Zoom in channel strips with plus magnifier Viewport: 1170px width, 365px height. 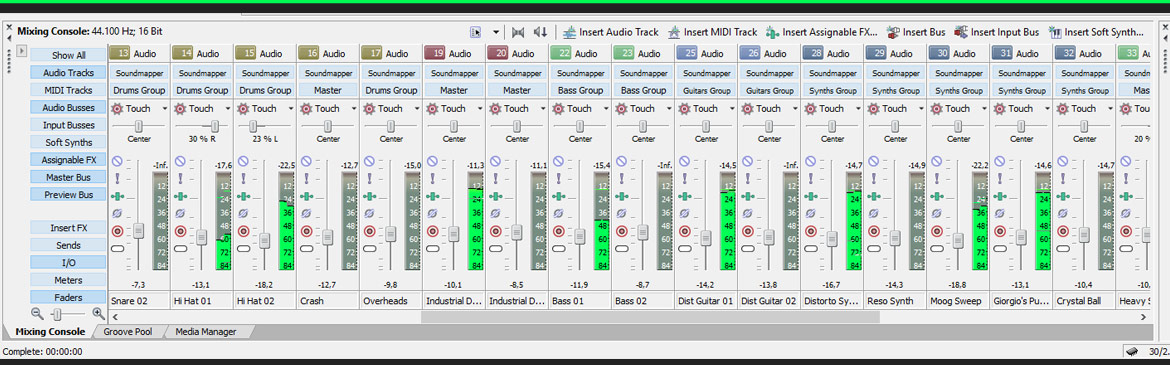(98, 313)
